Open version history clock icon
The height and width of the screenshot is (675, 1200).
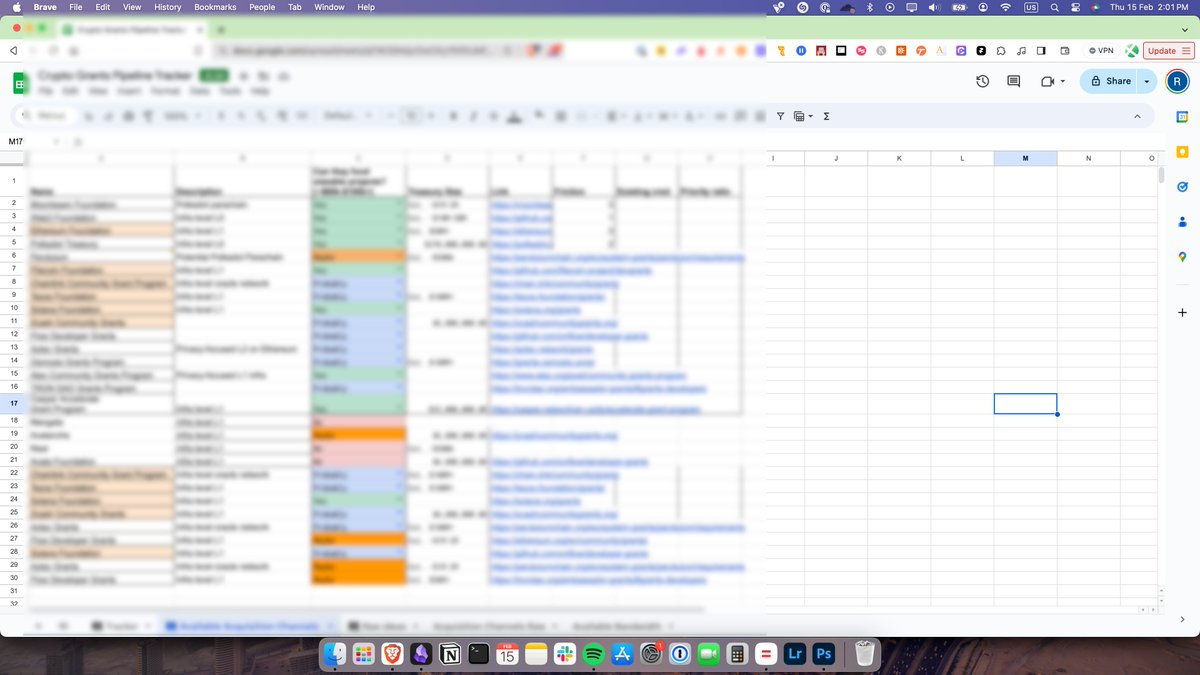tap(983, 81)
